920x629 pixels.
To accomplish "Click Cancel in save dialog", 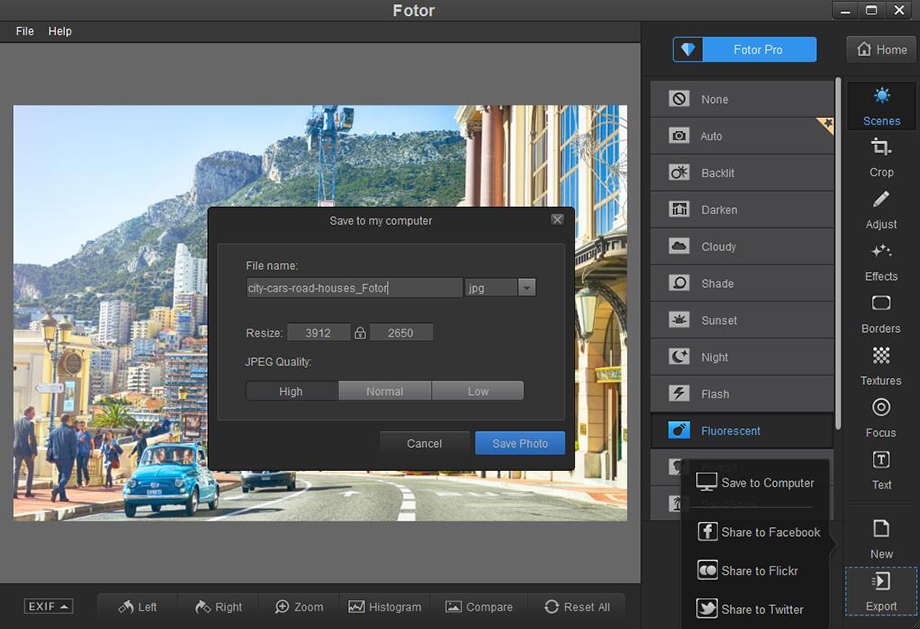I will click(424, 443).
